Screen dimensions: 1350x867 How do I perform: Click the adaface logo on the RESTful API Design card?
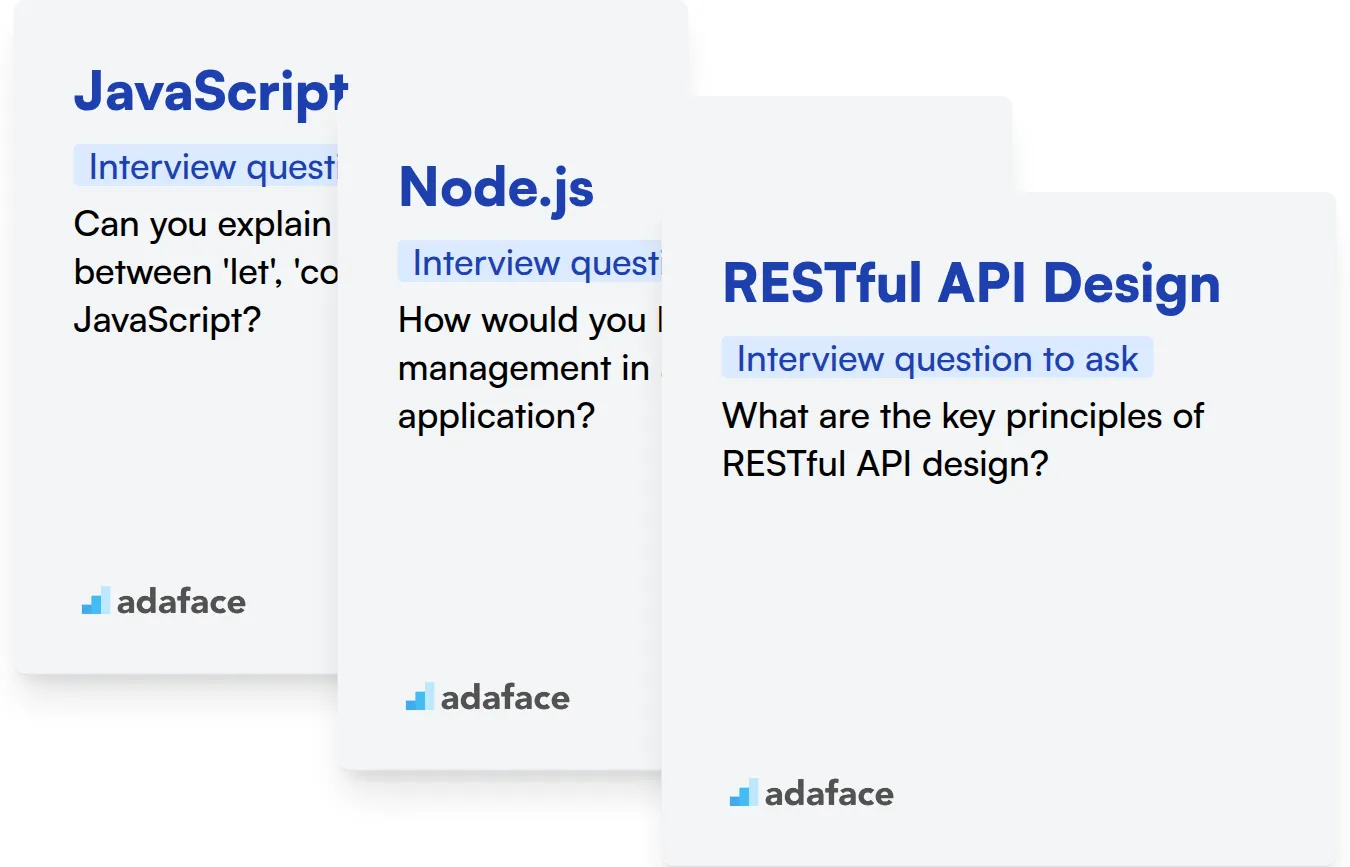tap(812, 793)
